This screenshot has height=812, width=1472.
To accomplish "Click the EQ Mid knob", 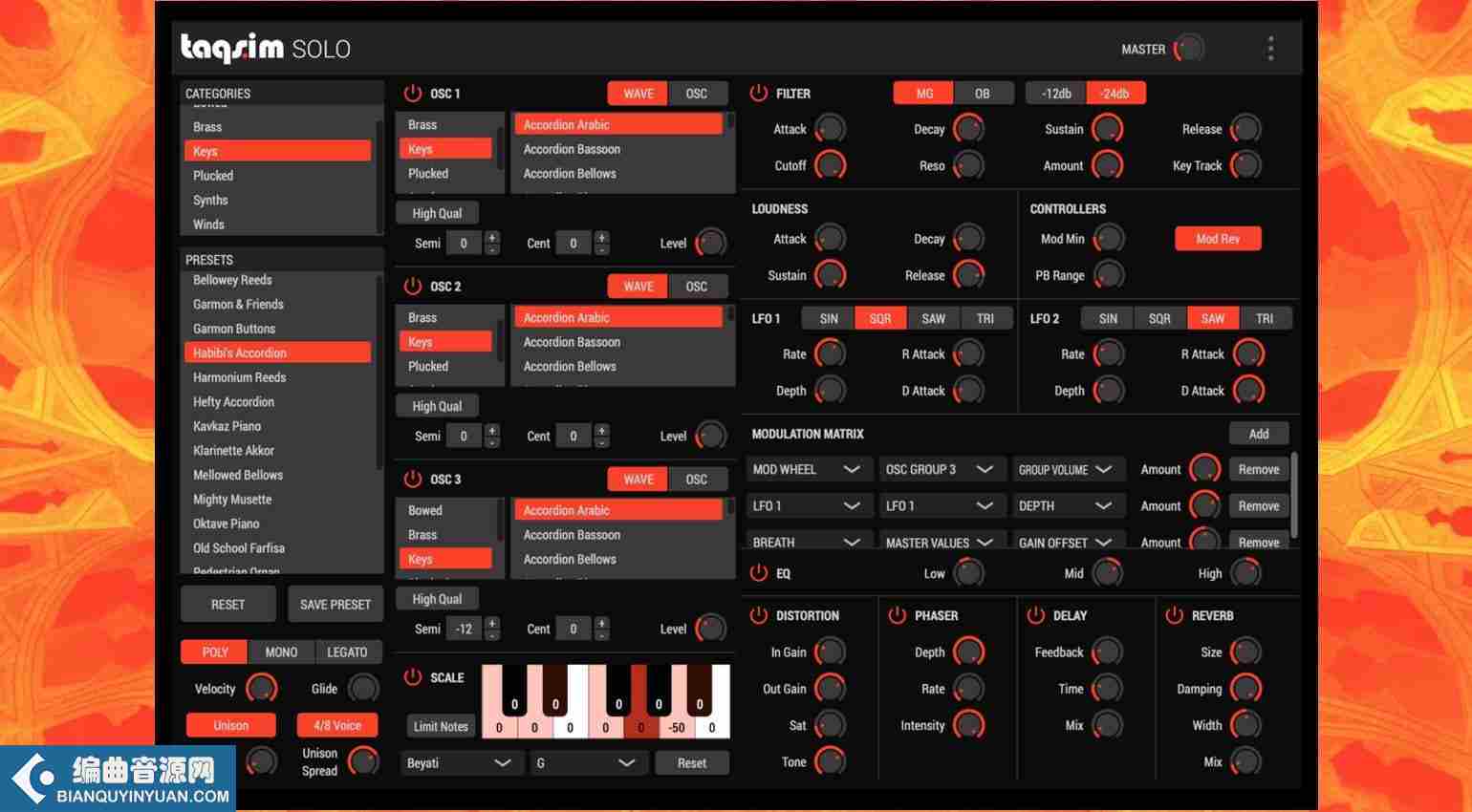I will click(1107, 573).
